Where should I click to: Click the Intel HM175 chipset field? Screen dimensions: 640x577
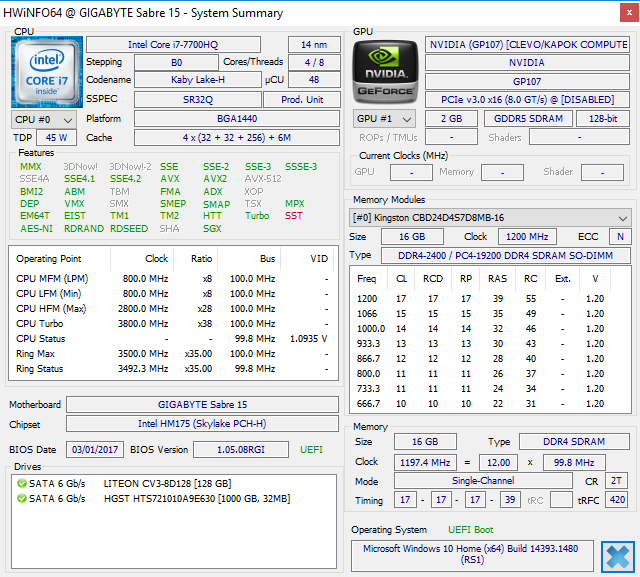(202, 424)
